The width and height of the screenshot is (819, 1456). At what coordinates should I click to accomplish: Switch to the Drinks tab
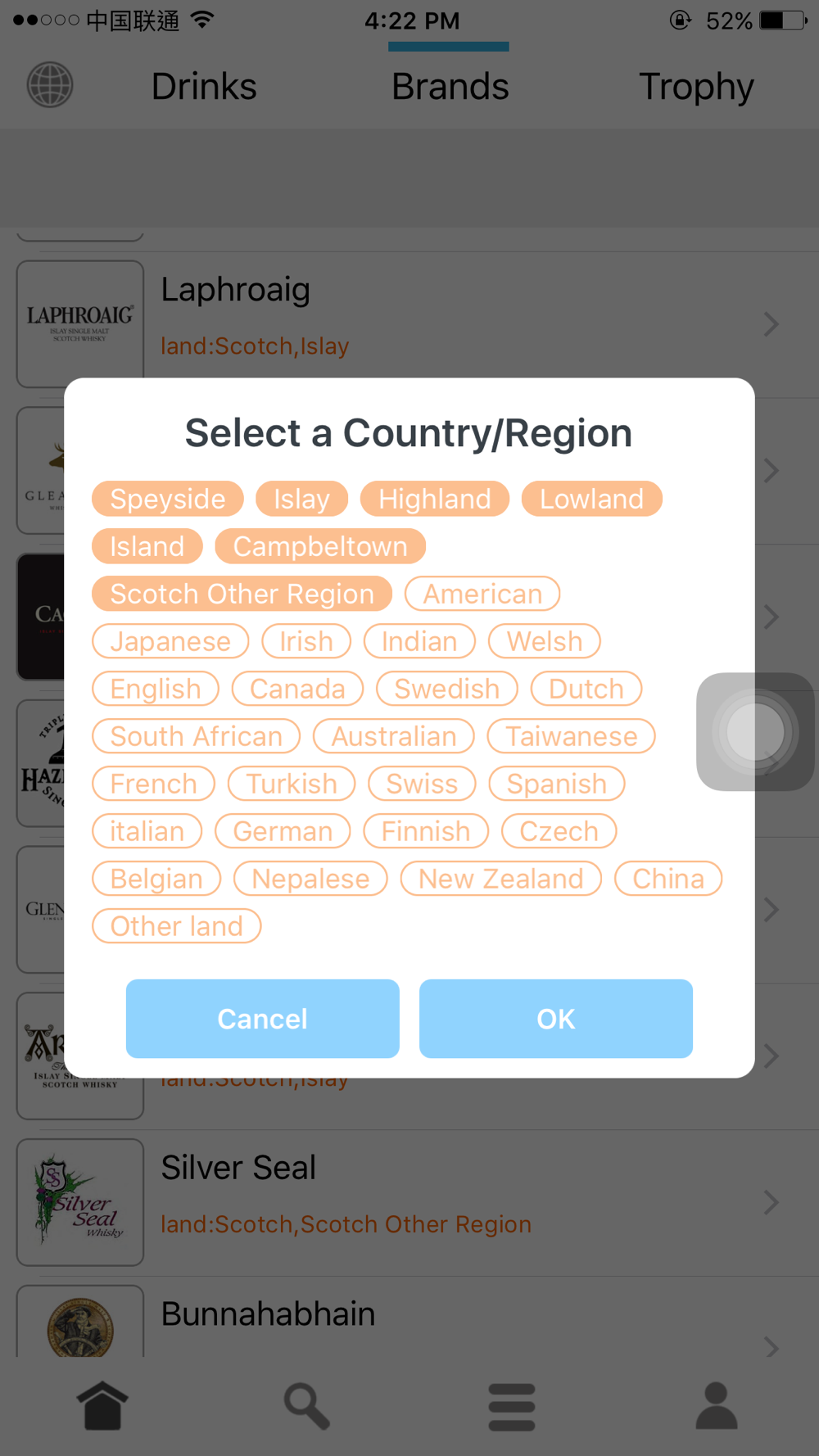pos(204,87)
